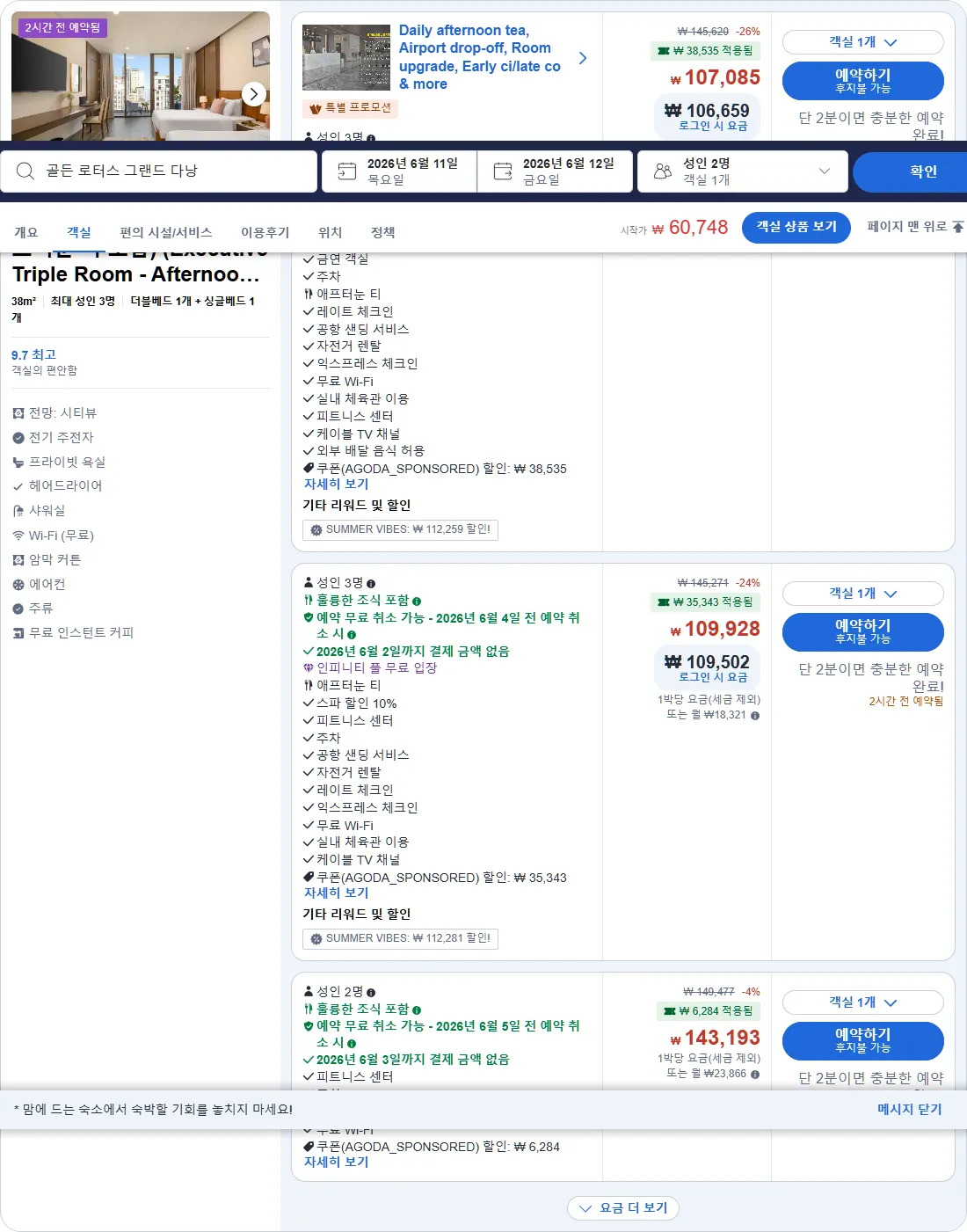
Task: Click the search magnifier icon
Action: pyautogui.click(x=25, y=171)
